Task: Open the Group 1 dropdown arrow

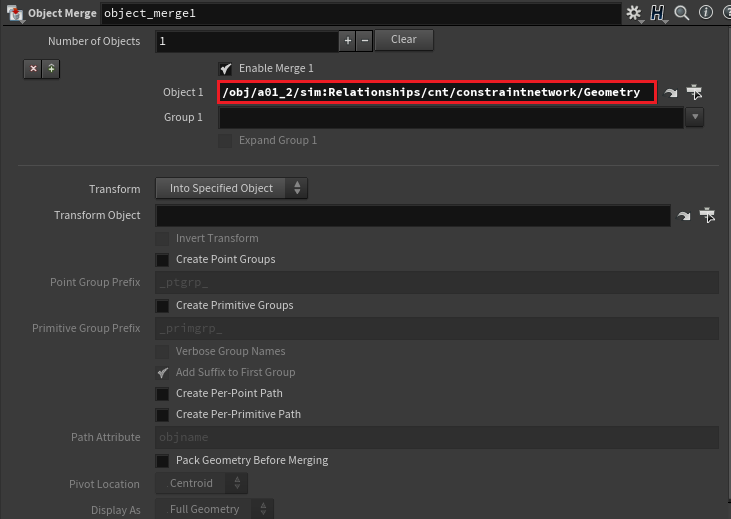Action: click(695, 117)
